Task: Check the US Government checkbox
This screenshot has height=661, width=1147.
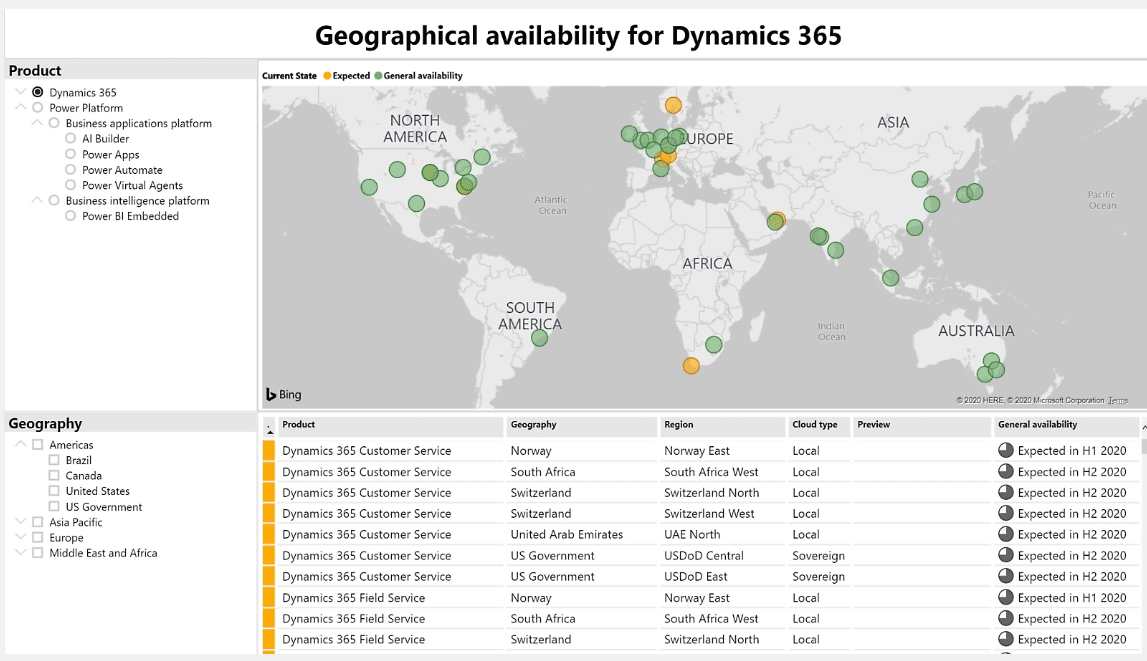Action: coord(54,507)
